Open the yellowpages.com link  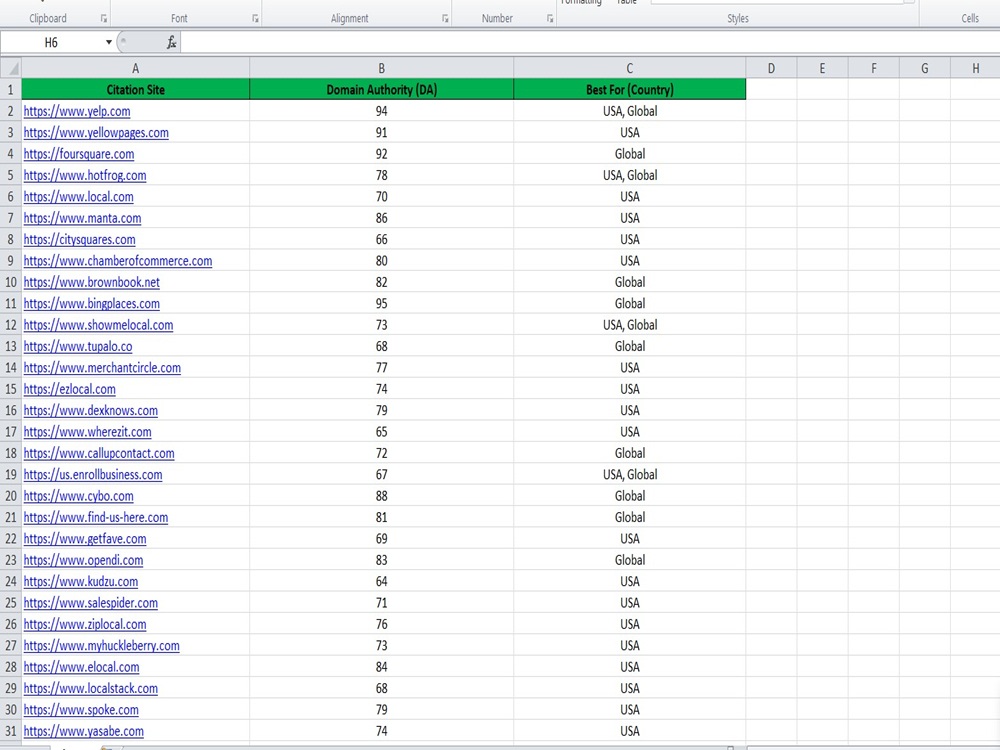[x=96, y=133]
